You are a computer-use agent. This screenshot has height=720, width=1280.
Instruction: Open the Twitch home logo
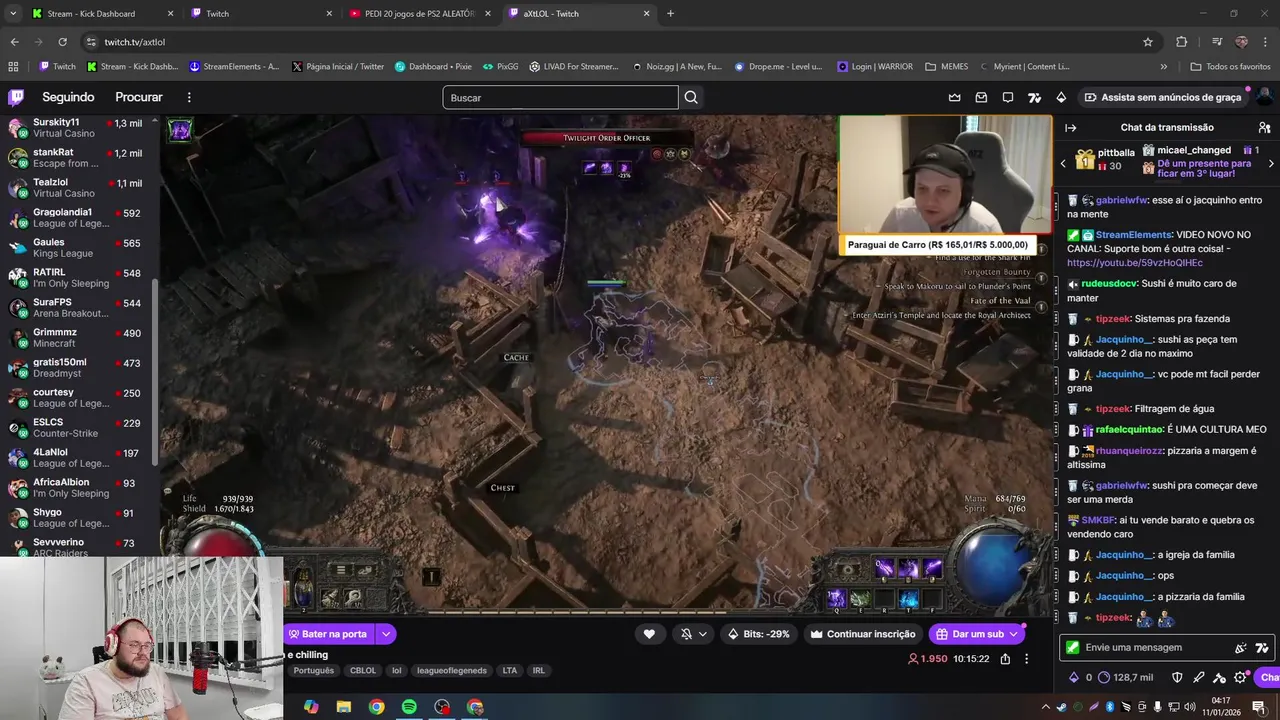16,97
